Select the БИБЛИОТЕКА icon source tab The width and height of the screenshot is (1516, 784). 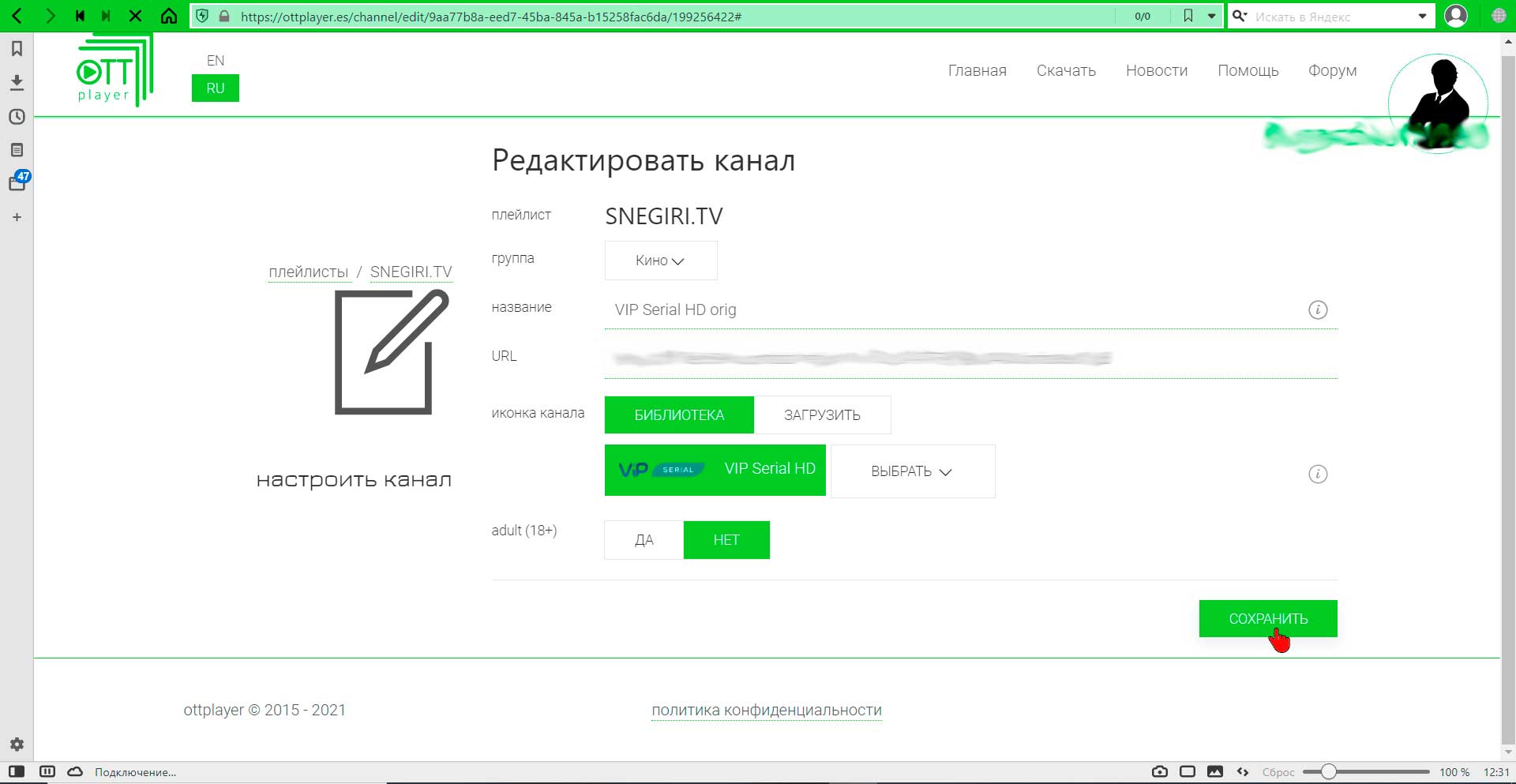coord(679,415)
